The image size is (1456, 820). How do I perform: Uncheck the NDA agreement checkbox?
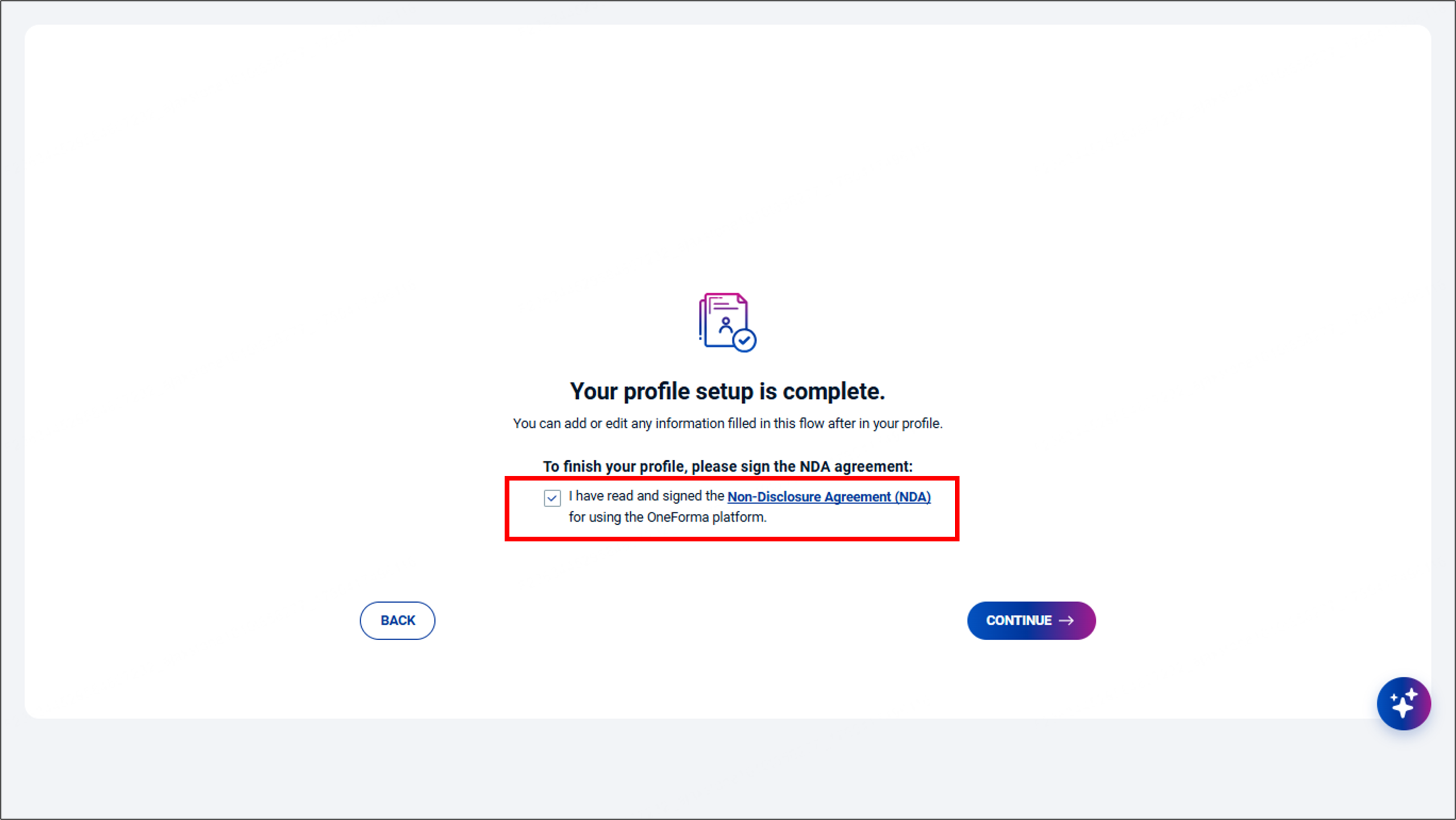click(552, 498)
